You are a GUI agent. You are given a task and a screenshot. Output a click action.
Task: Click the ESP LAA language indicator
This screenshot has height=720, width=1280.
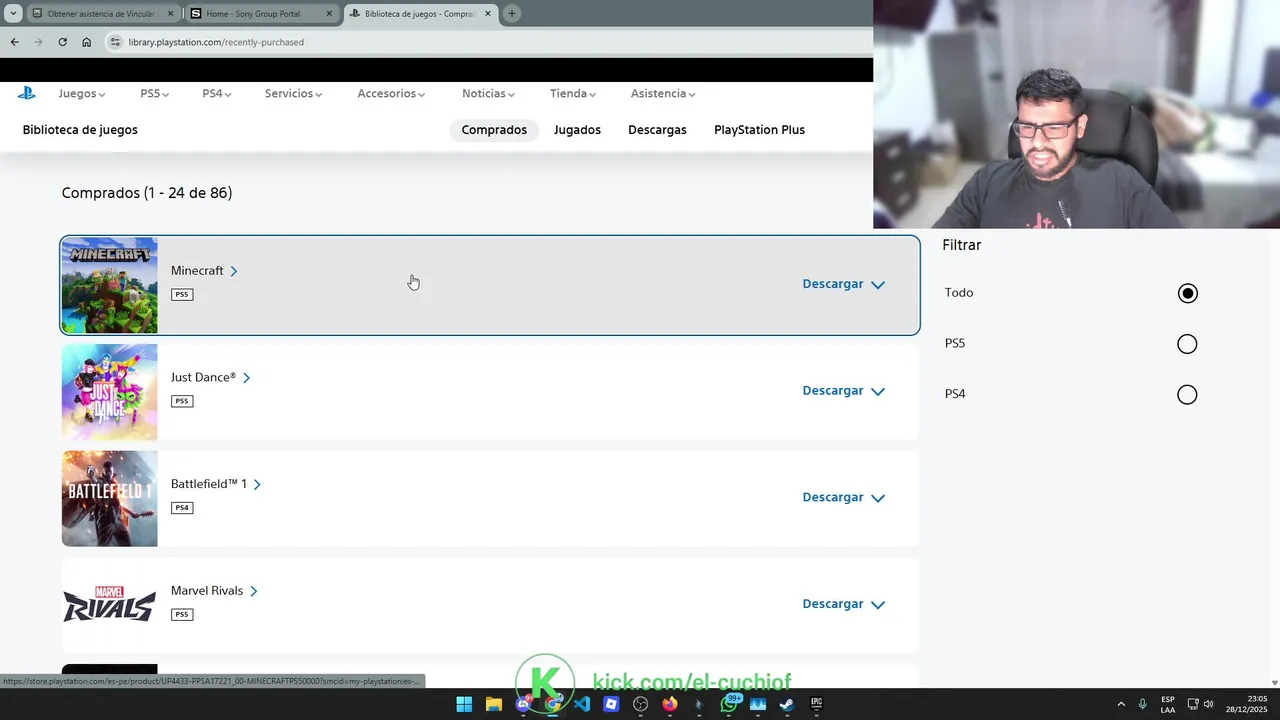point(1168,704)
